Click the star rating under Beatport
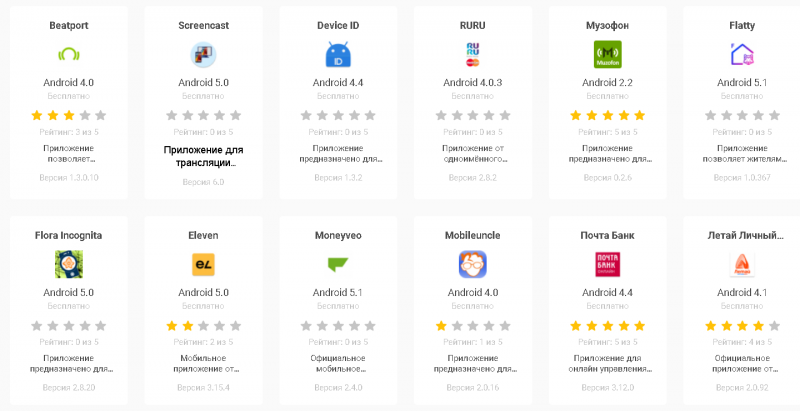This screenshot has width=800, height=411. coord(69,116)
